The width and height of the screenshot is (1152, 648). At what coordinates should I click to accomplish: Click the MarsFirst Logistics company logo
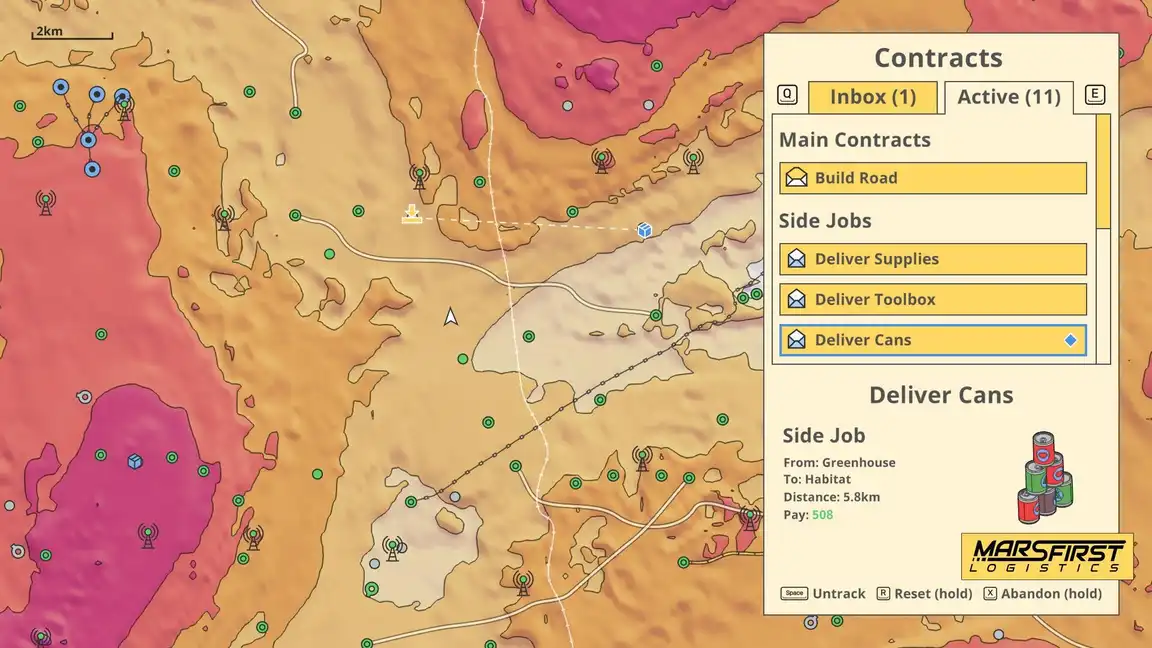pyautogui.click(x=1047, y=556)
